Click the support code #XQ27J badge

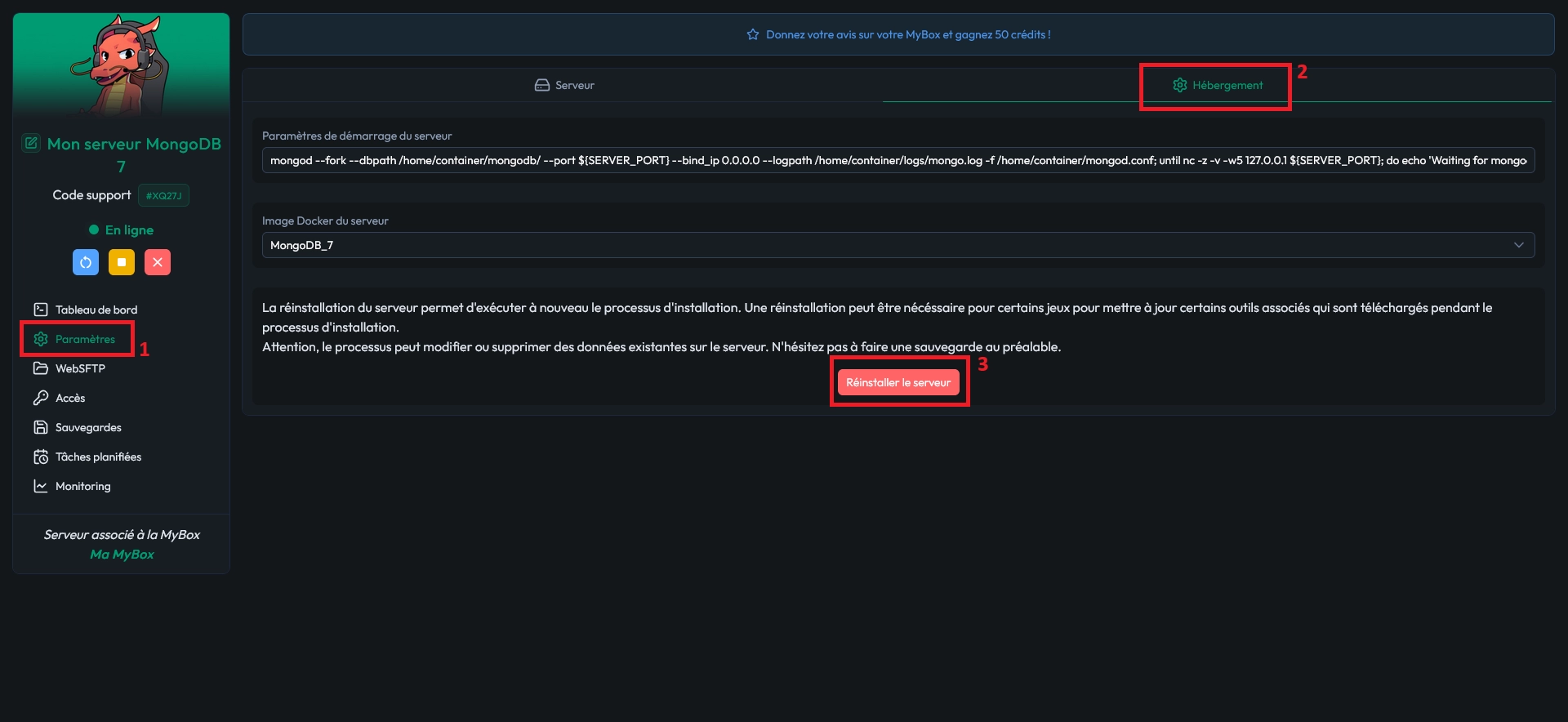tap(163, 196)
